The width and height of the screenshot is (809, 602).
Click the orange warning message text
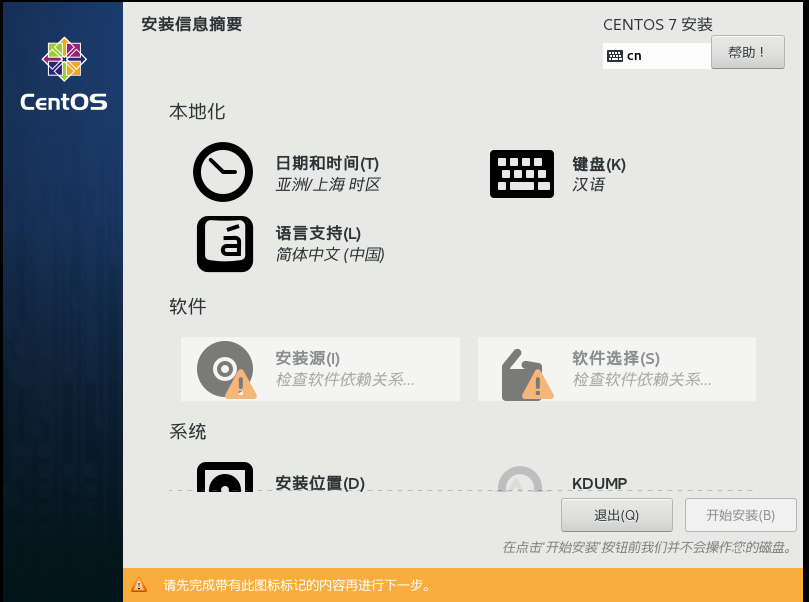pyautogui.click(x=297, y=585)
